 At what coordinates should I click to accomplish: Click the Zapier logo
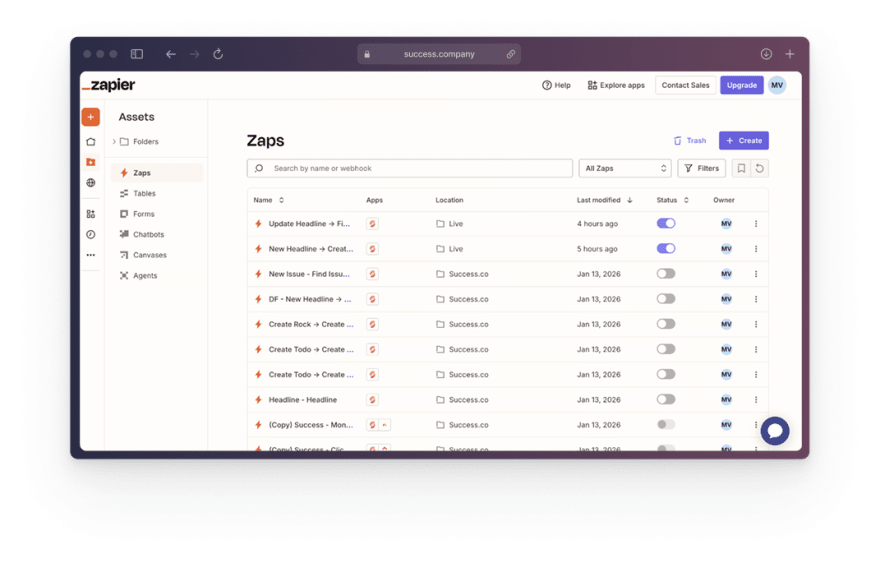[109, 85]
